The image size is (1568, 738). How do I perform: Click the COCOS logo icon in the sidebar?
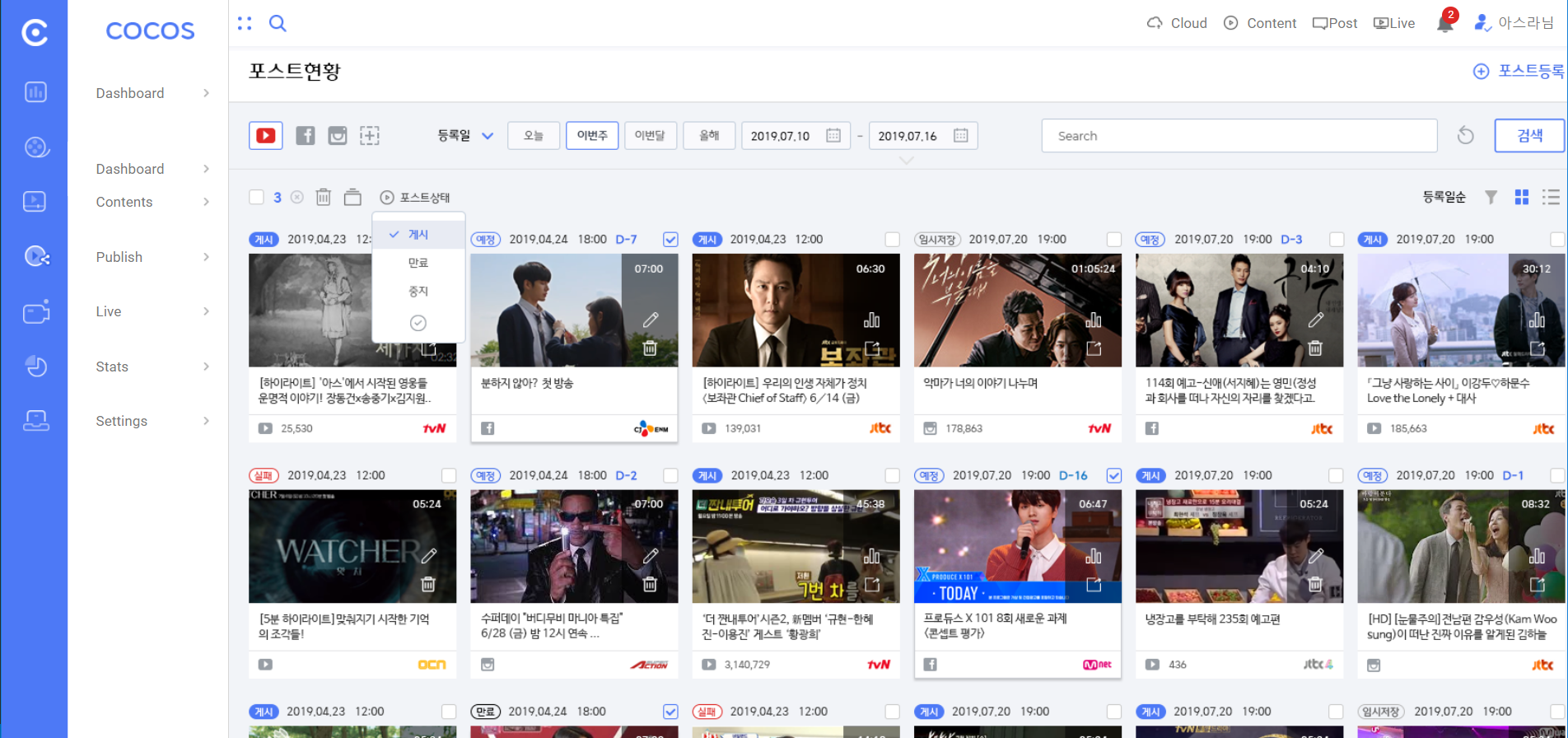coord(35,33)
